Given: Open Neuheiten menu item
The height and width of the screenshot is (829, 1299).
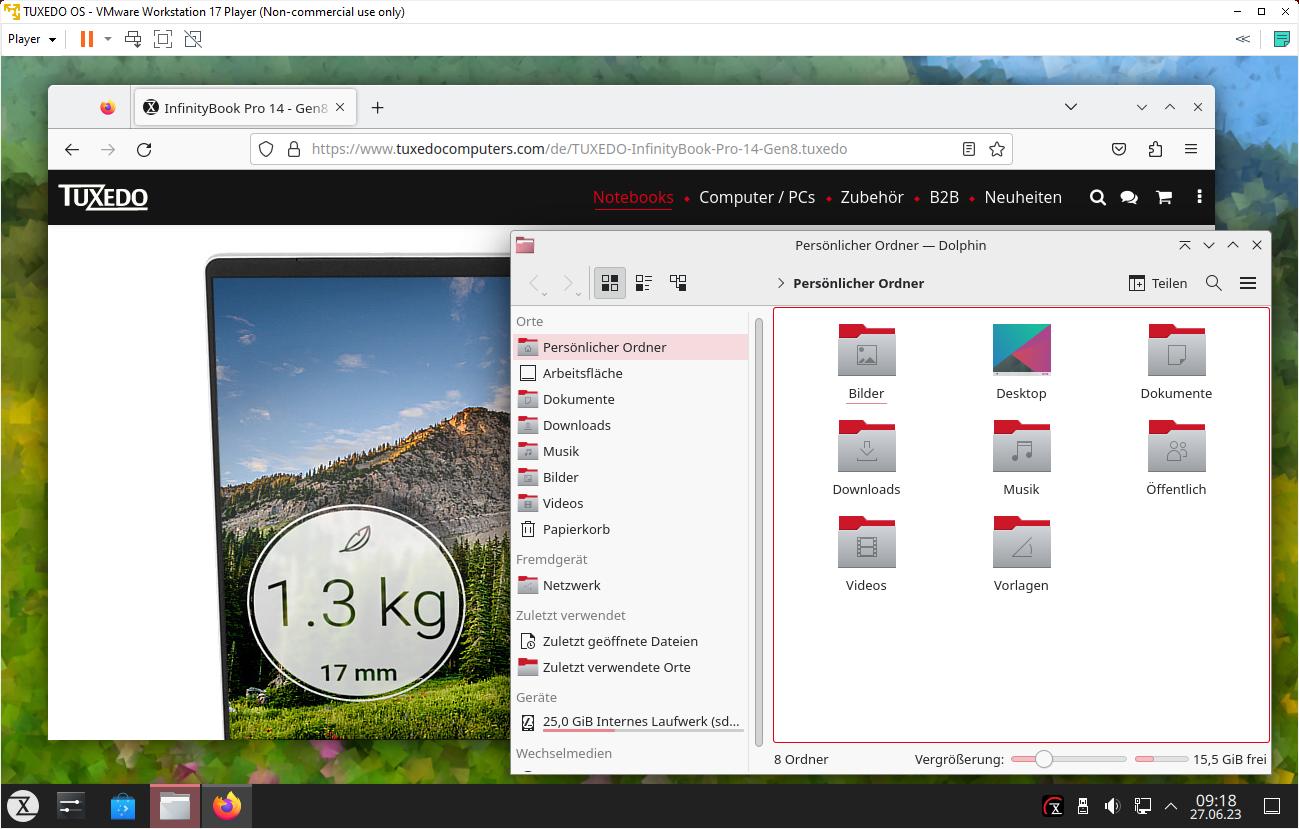Looking at the screenshot, I should tap(1023, 197).
